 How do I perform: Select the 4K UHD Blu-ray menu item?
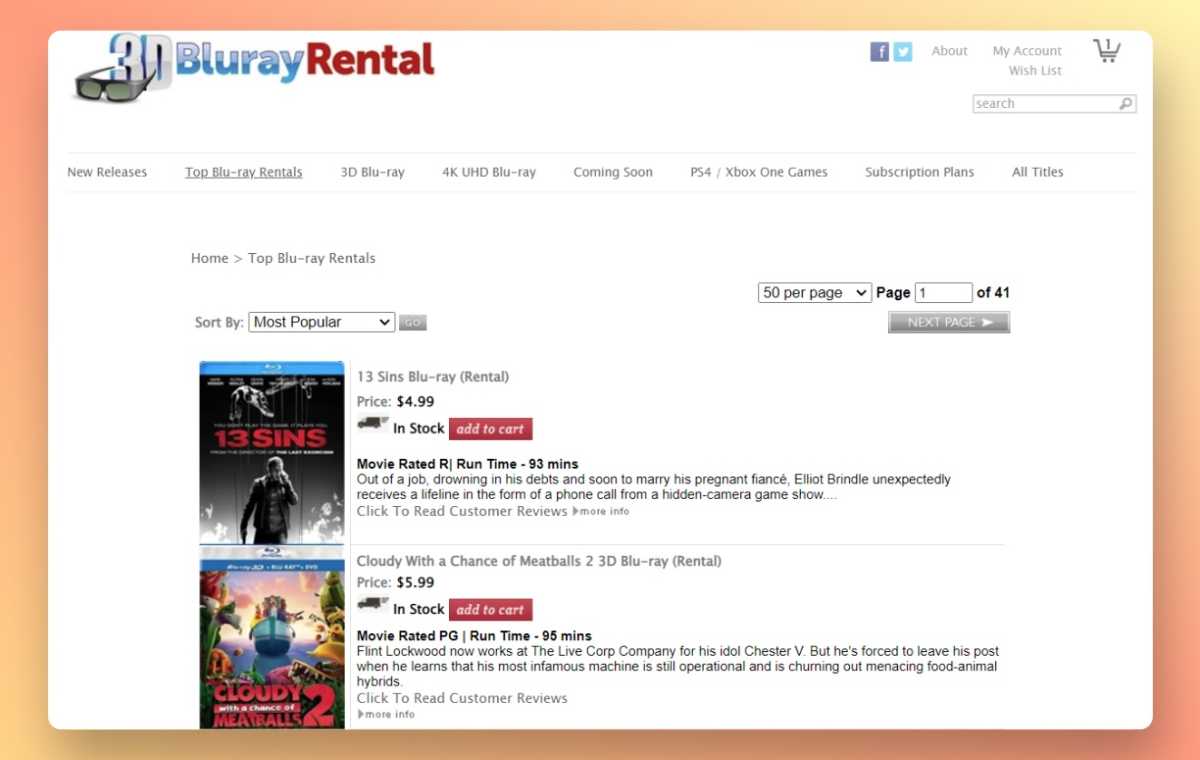(x=488, y=171)
